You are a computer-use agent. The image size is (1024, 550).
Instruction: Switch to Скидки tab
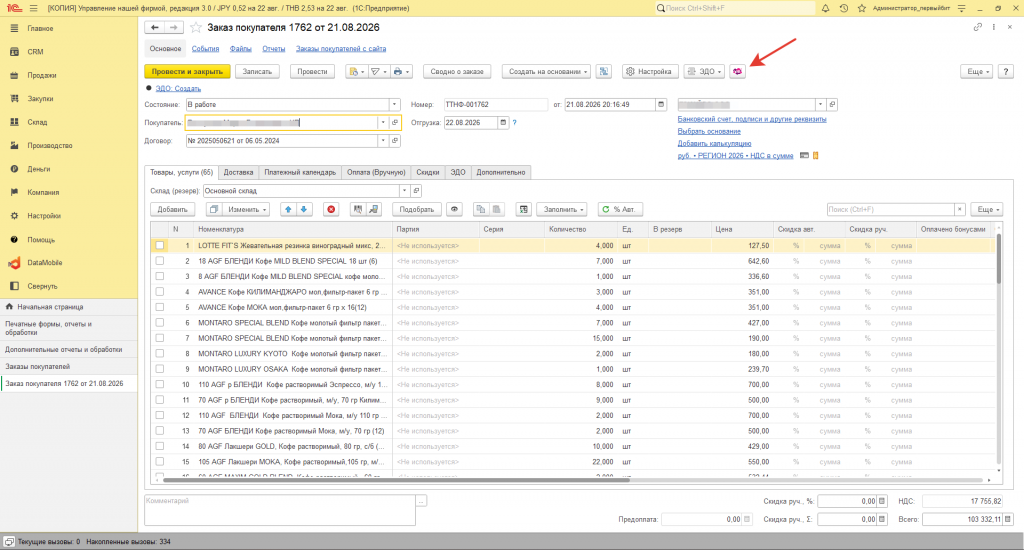428,172
